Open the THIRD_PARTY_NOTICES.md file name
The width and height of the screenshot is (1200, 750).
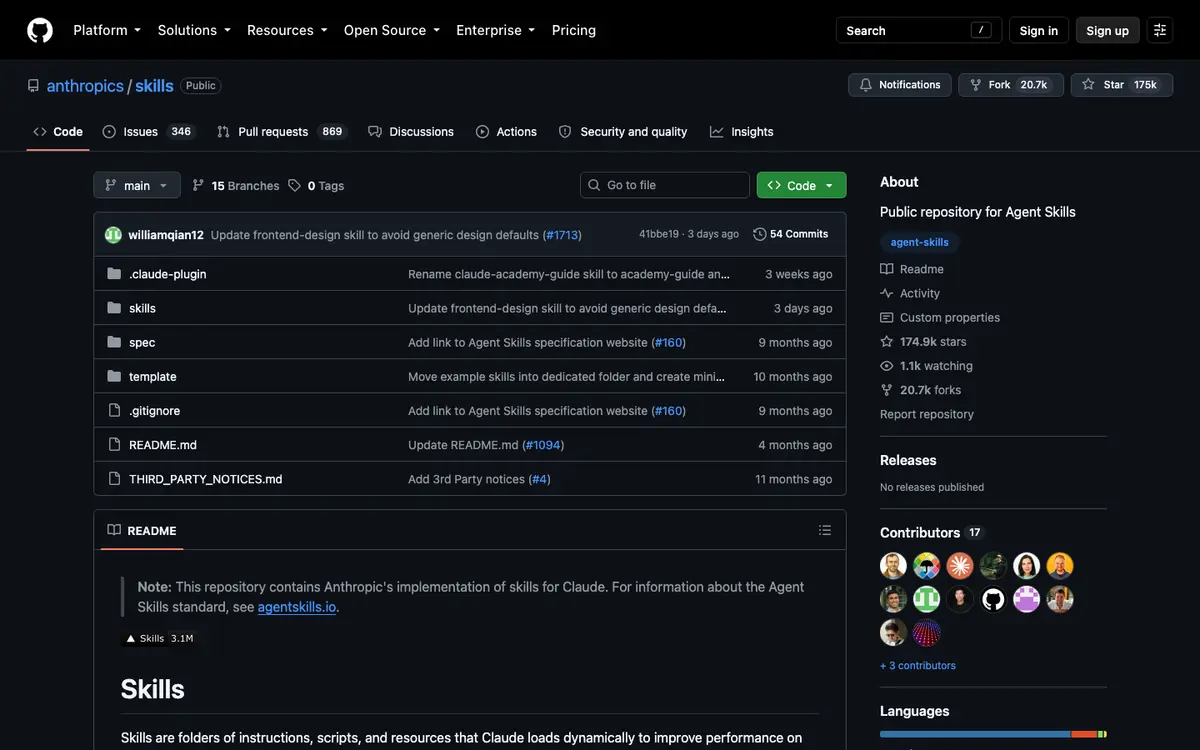(206, 479)
